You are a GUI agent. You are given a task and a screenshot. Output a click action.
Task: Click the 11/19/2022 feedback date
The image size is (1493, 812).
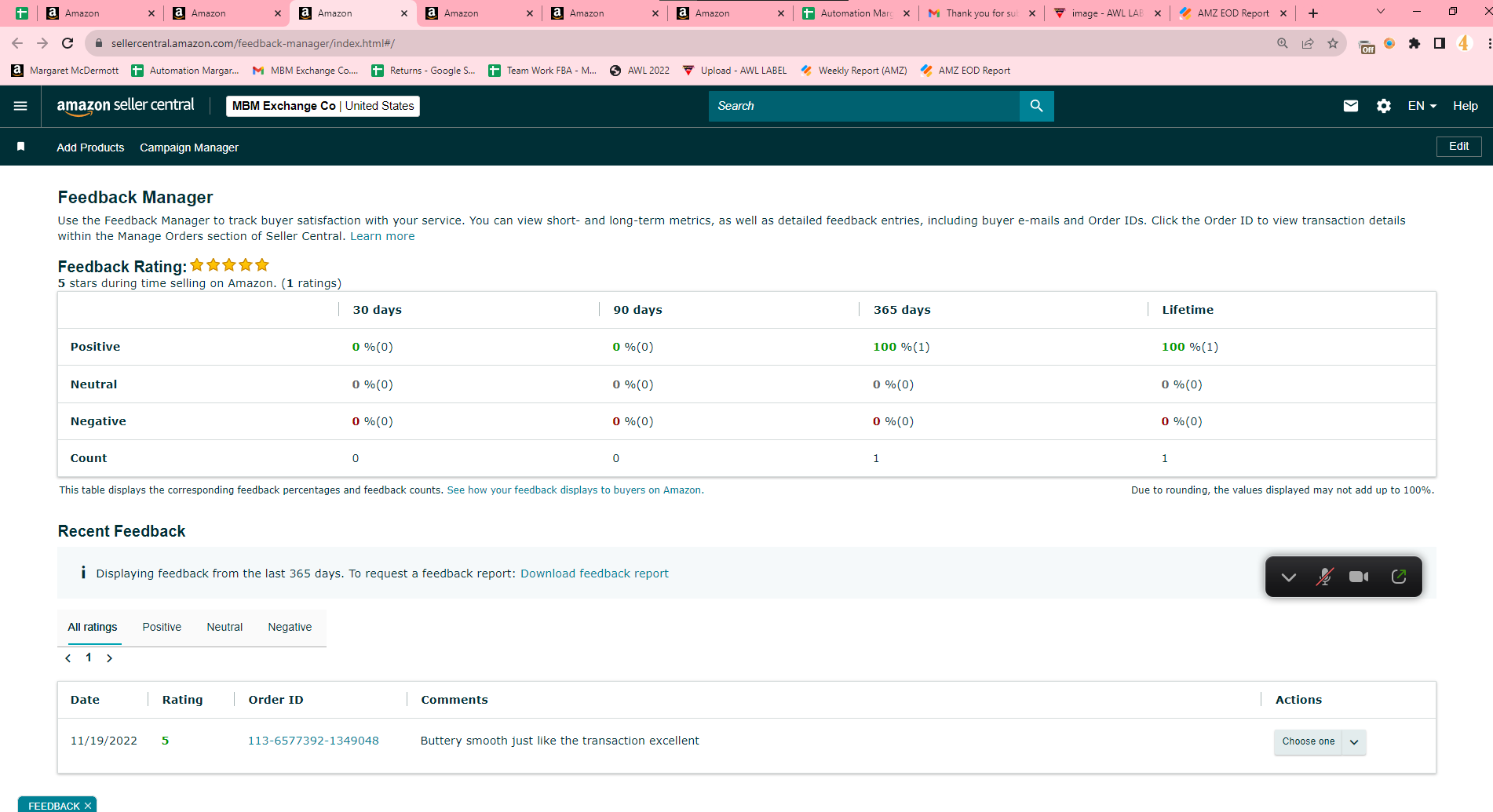[104, 741]
